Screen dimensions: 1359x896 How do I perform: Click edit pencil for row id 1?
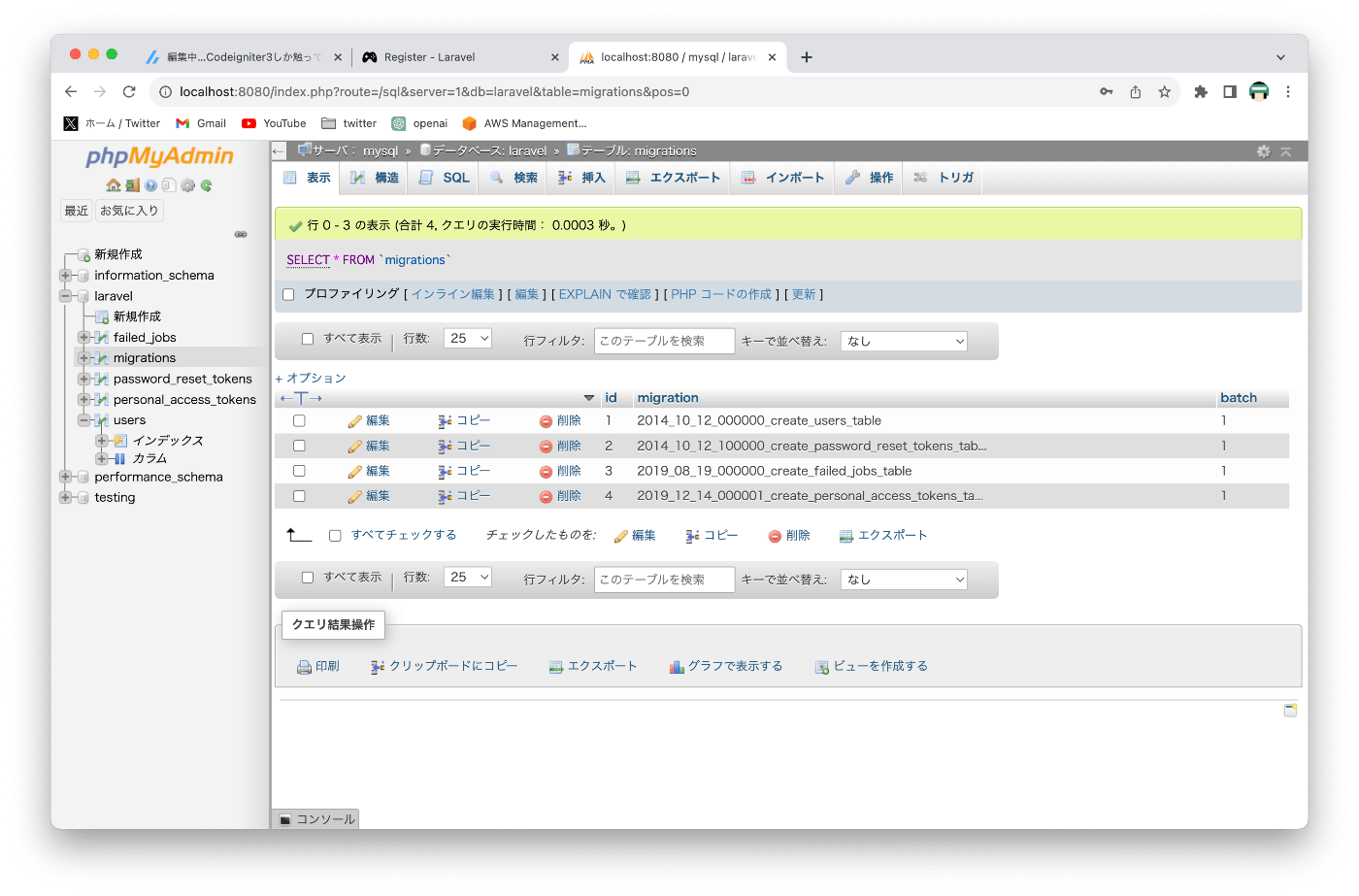[x=354, y=421]
